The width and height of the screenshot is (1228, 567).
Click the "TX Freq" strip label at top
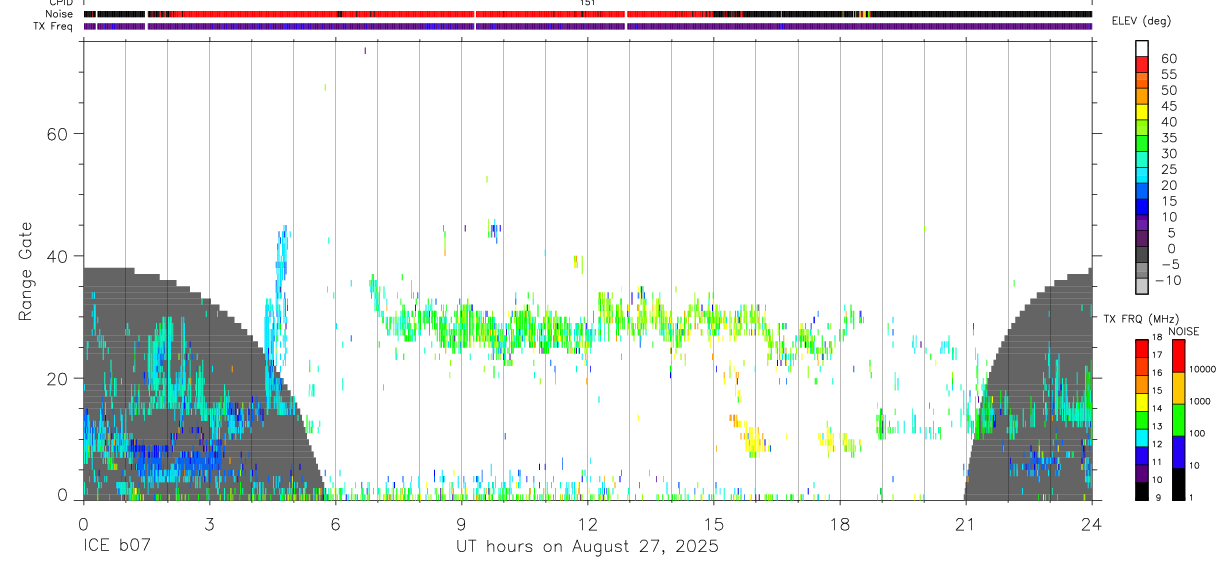click(x=53, y=26)
